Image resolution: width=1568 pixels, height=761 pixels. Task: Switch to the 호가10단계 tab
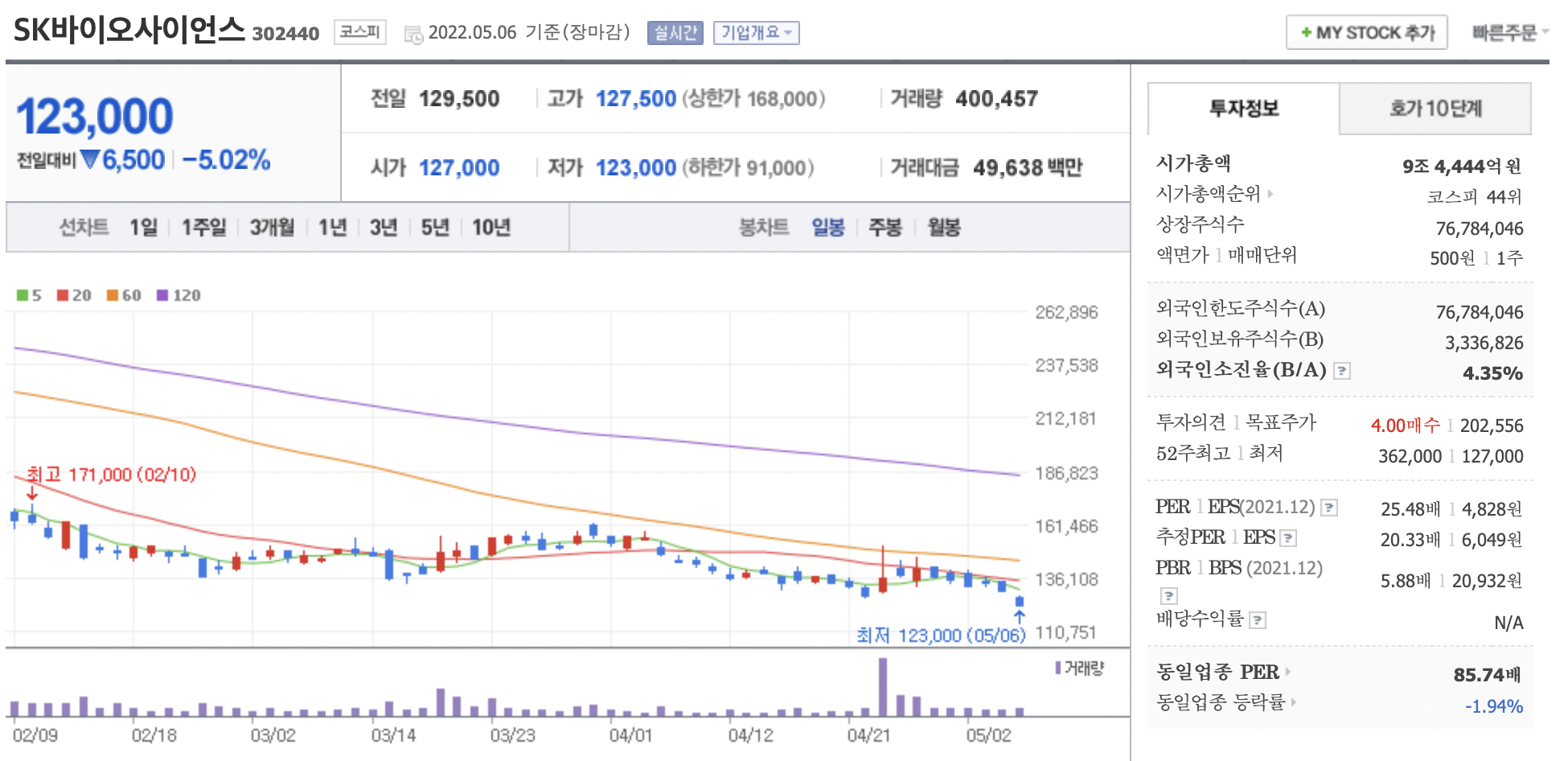[1435, 109]
